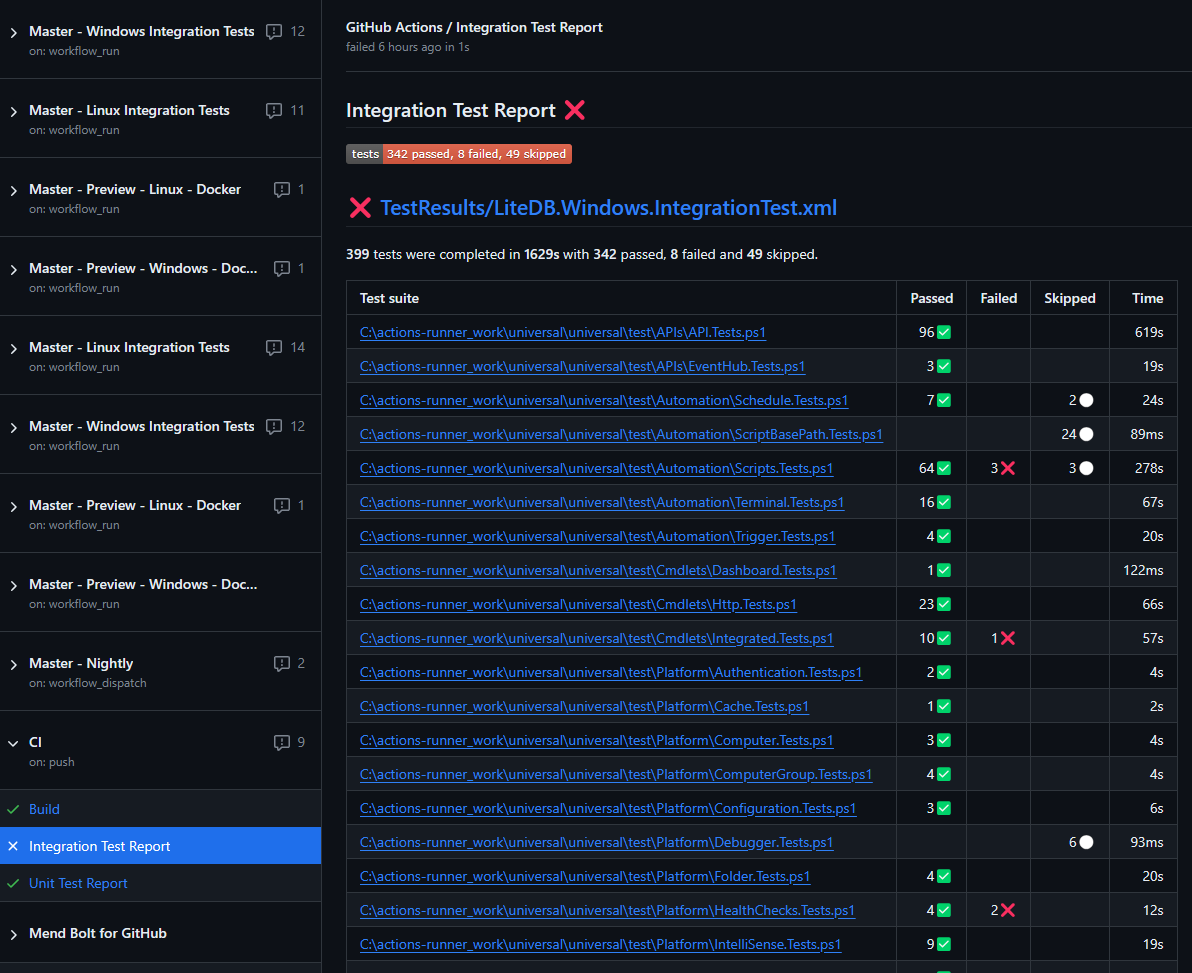Select the Unit Test Report check
The height and width of the screenshot is (973, 1192).
[78, 883]
